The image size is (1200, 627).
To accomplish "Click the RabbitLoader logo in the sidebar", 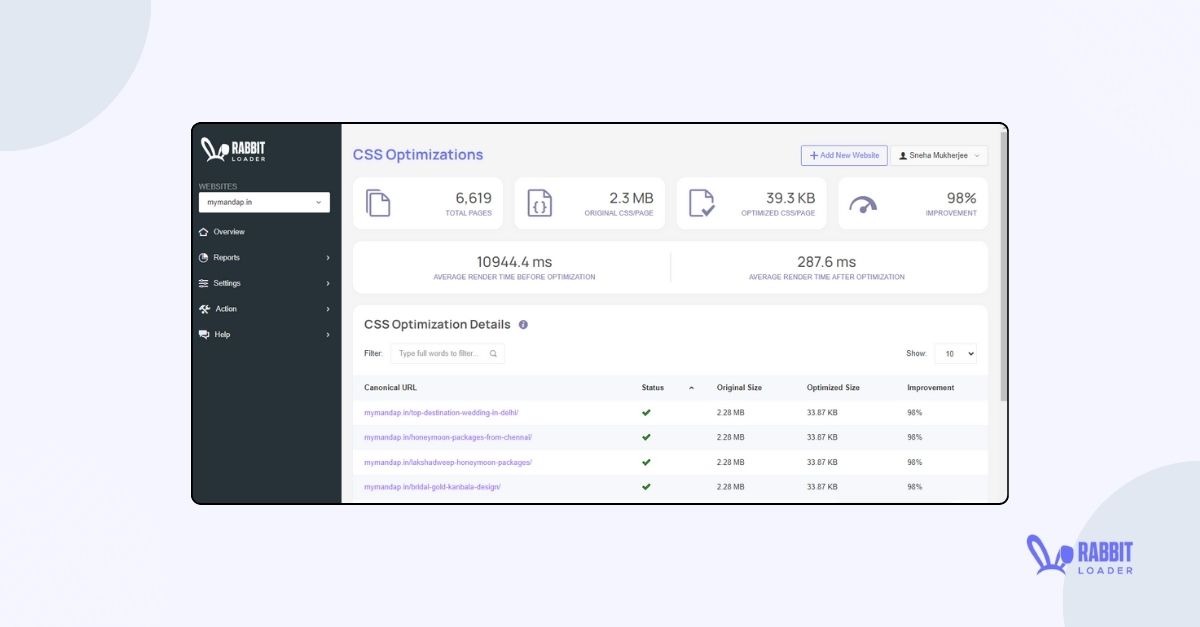I will [x=233, y=148].
